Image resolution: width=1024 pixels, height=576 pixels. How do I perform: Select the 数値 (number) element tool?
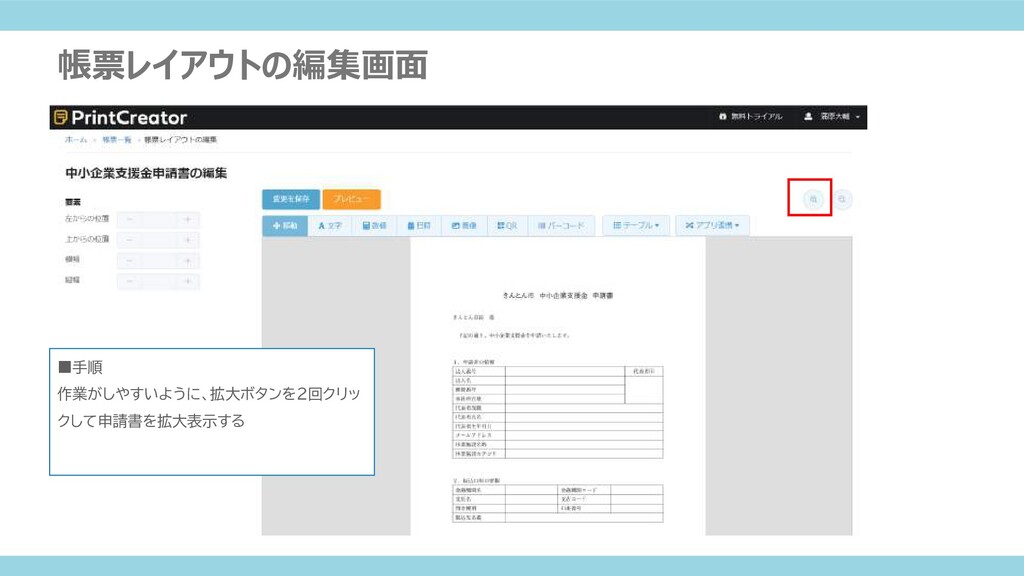pos(374,225)
